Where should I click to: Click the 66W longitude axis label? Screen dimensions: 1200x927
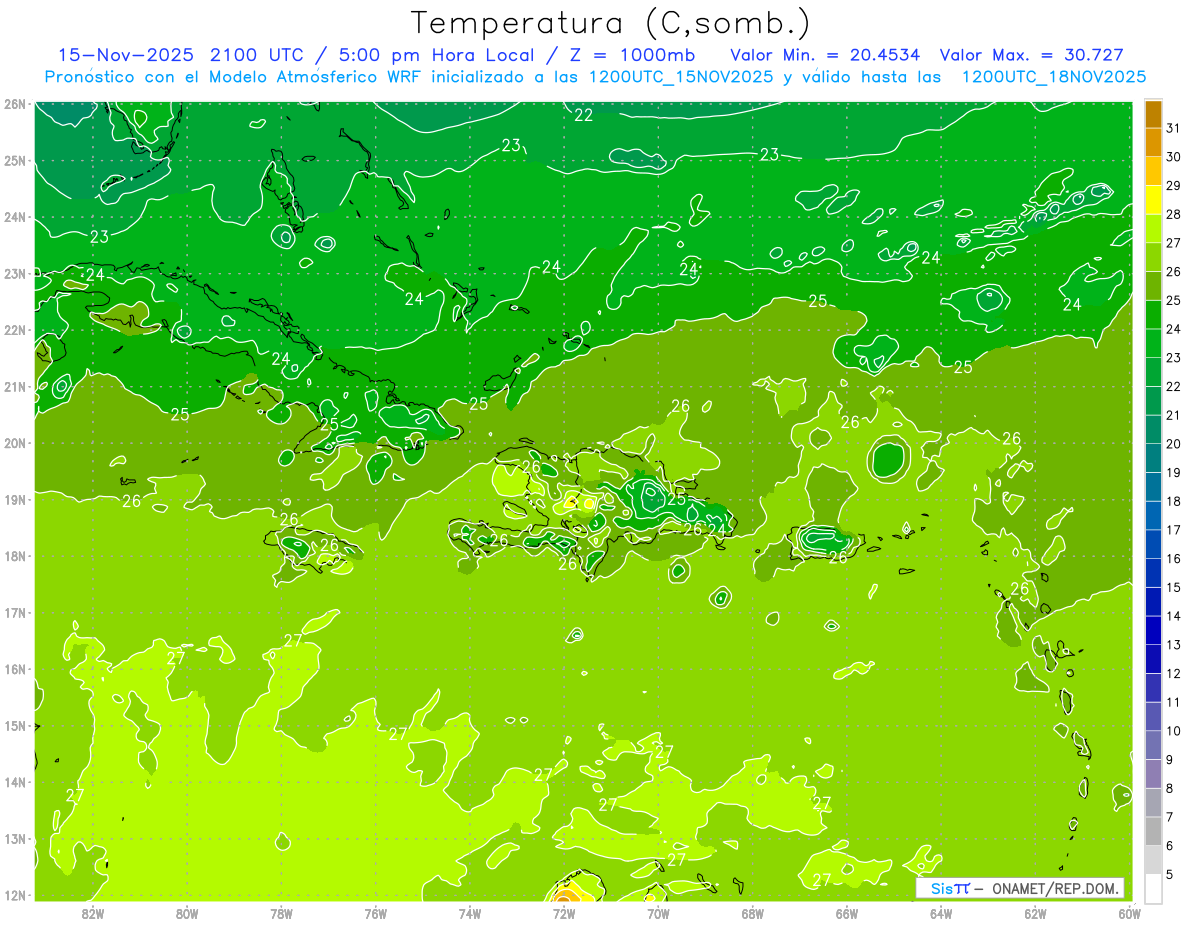tap(847, 913)
